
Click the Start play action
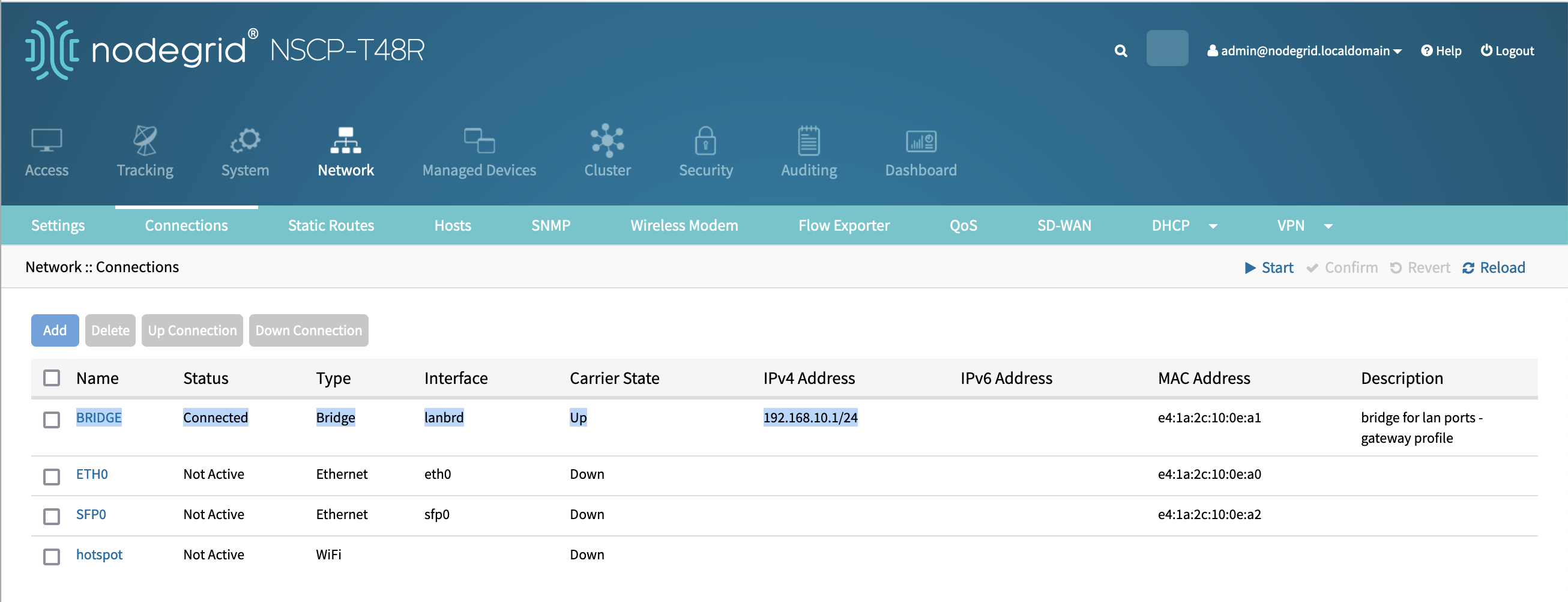(1269, 267)
